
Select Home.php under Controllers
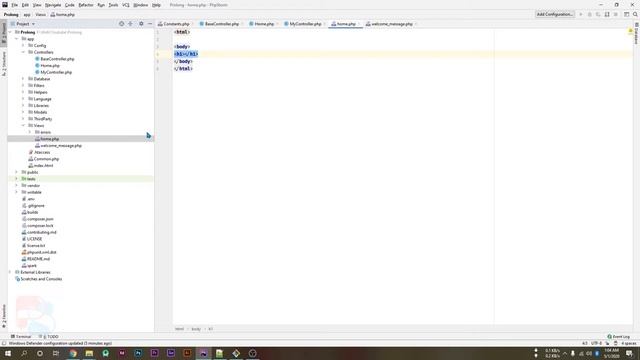point(50,65)
